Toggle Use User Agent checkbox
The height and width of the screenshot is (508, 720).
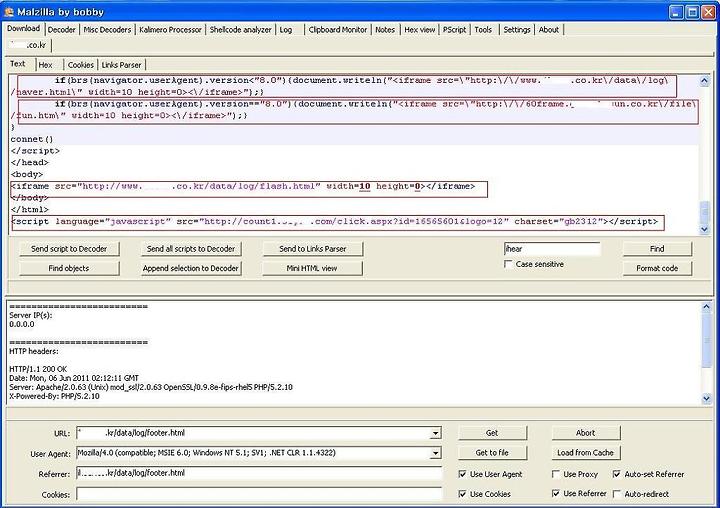click(x=462, y=474)
